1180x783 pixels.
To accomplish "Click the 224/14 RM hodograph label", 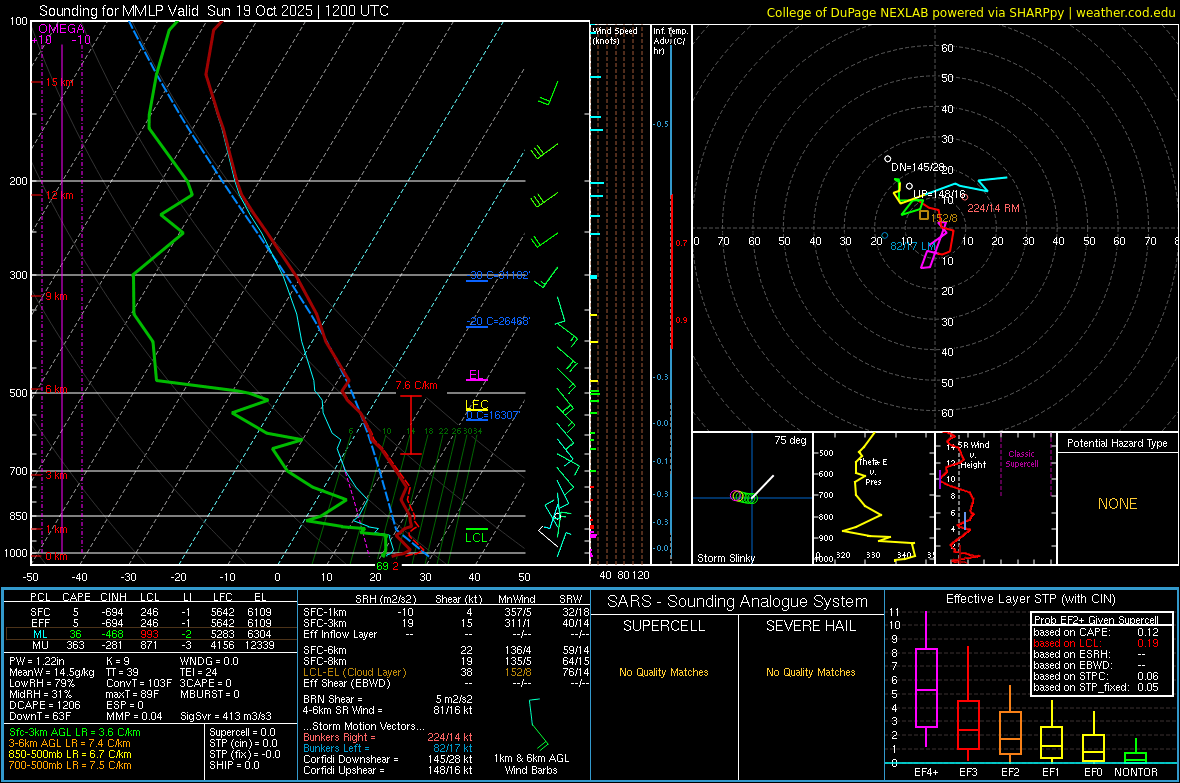I will pos(993,208).
